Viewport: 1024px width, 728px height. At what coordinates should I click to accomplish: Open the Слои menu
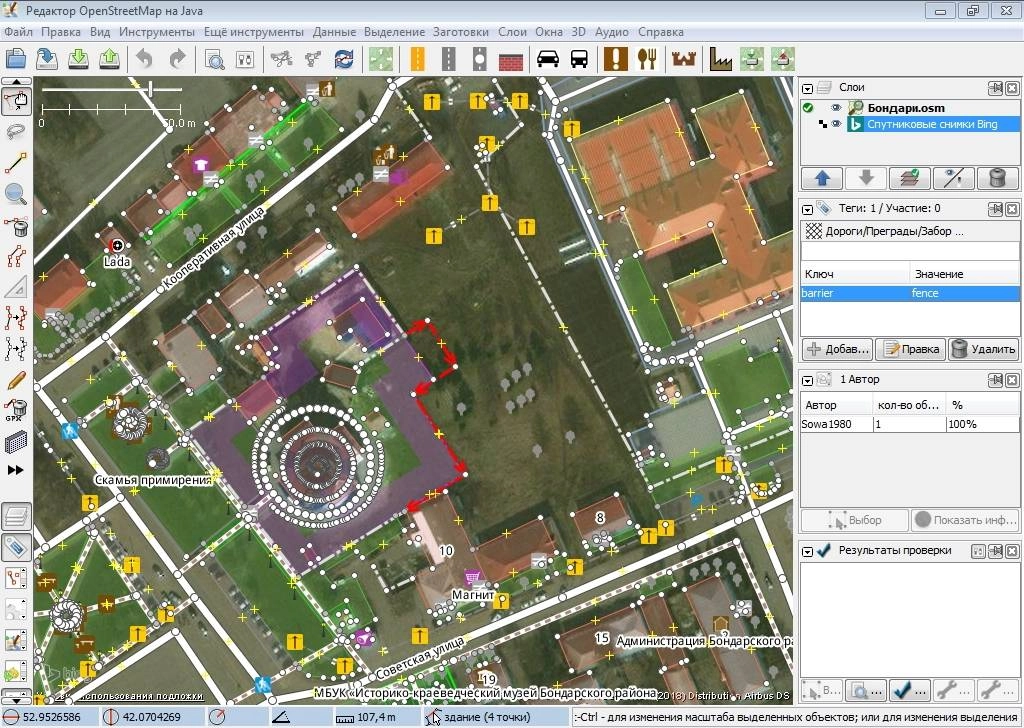pyautogui.click(x=512, y=32)
